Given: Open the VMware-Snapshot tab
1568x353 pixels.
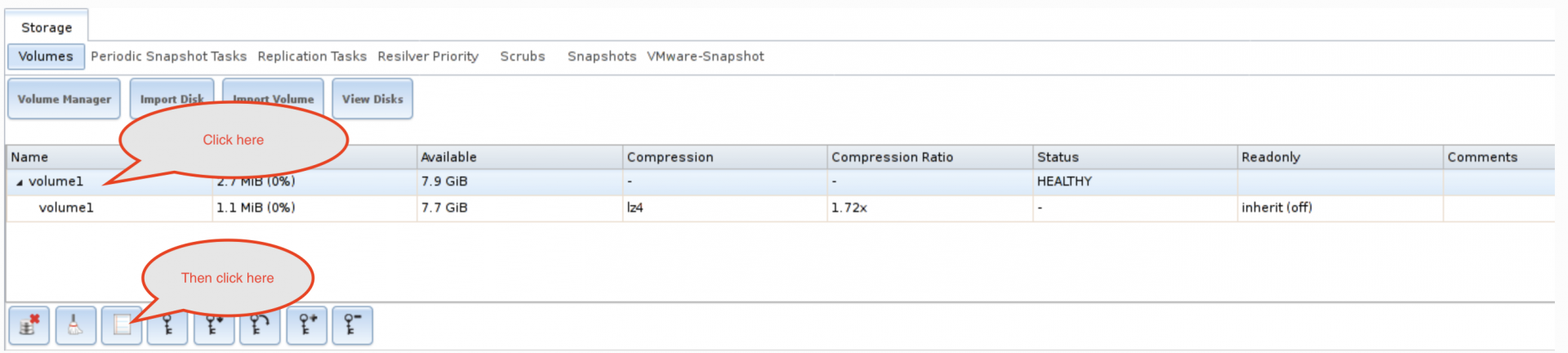Looking at the screenshot, I should tap(706, 56).
